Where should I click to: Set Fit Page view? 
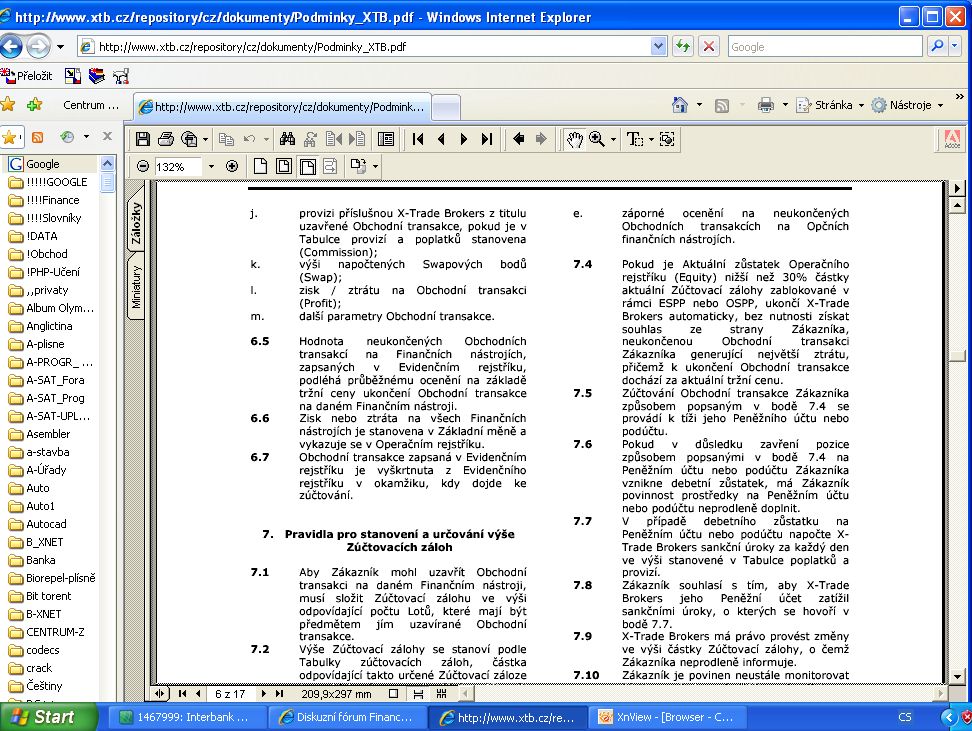click(x=284, y=166)
